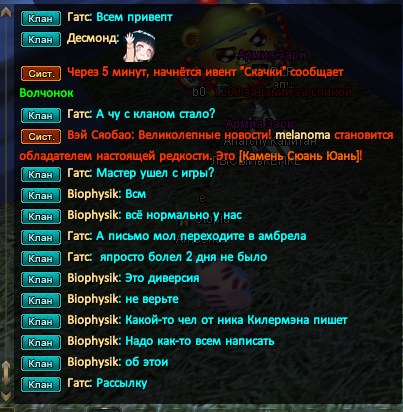Click the double-arrow chat resize handle
Screen dimensions: 403x412
(x=6, y=374)
